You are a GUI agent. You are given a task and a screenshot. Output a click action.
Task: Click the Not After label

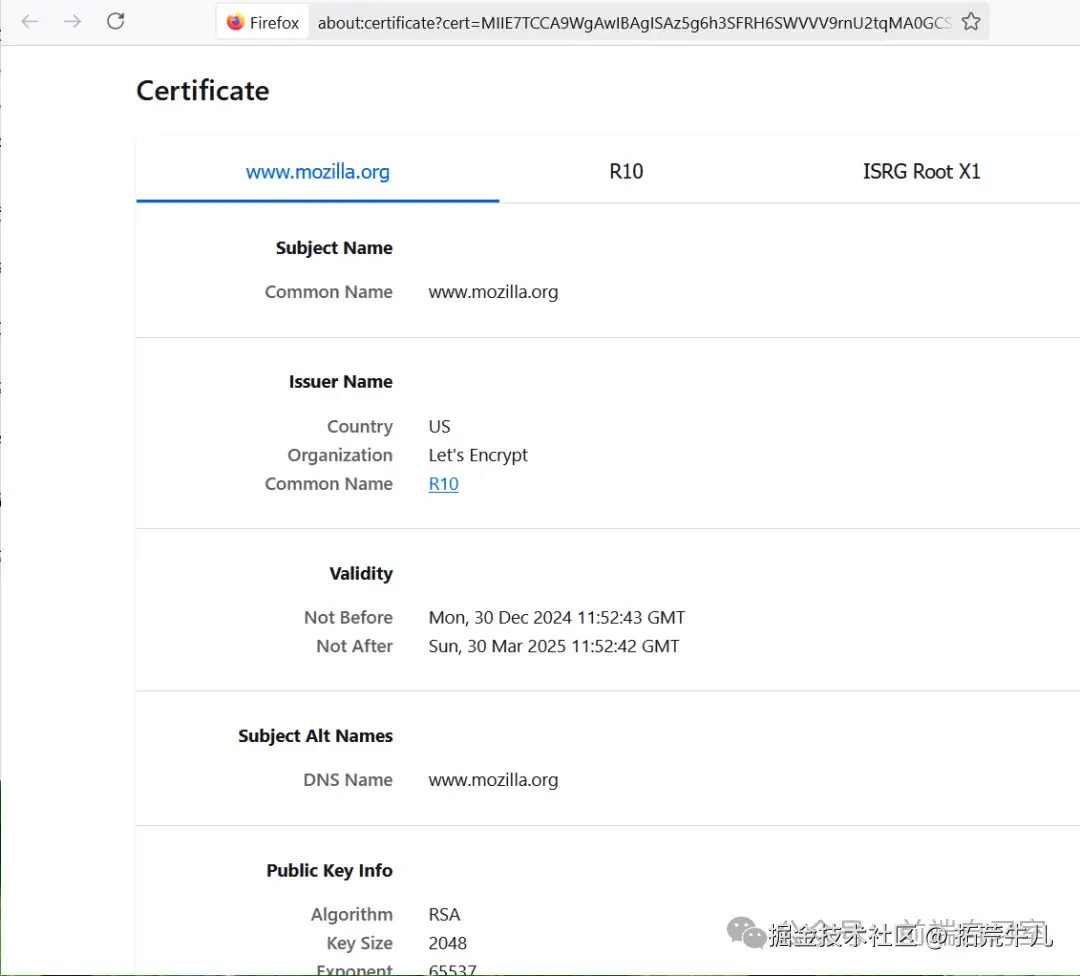pos(355,647)
